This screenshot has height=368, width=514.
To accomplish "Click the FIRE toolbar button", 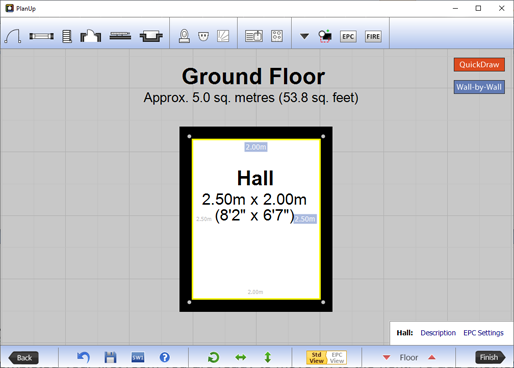I will (373, 36).
